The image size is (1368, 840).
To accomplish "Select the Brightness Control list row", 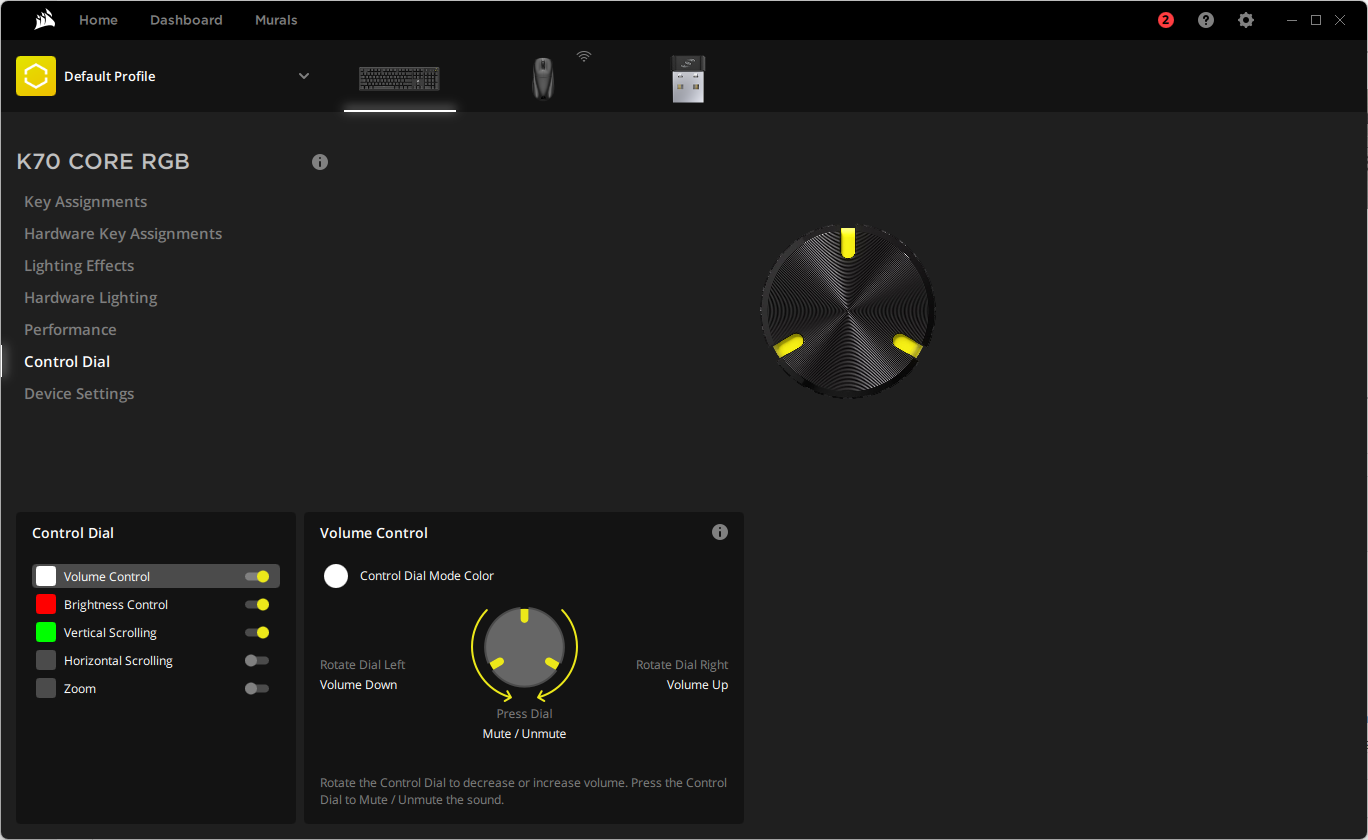I will coord(156,604).
